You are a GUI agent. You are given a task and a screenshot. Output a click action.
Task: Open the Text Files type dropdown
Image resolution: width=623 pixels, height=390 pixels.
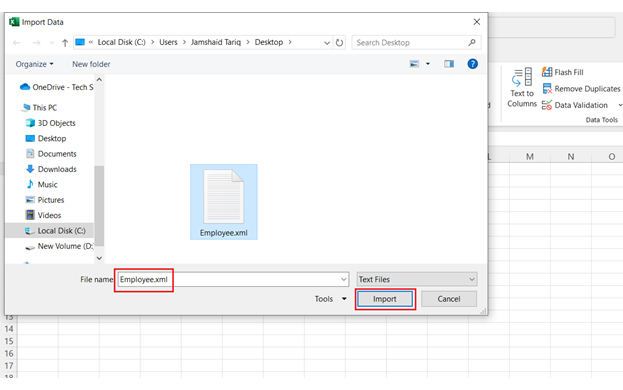[x=417, y=279]
